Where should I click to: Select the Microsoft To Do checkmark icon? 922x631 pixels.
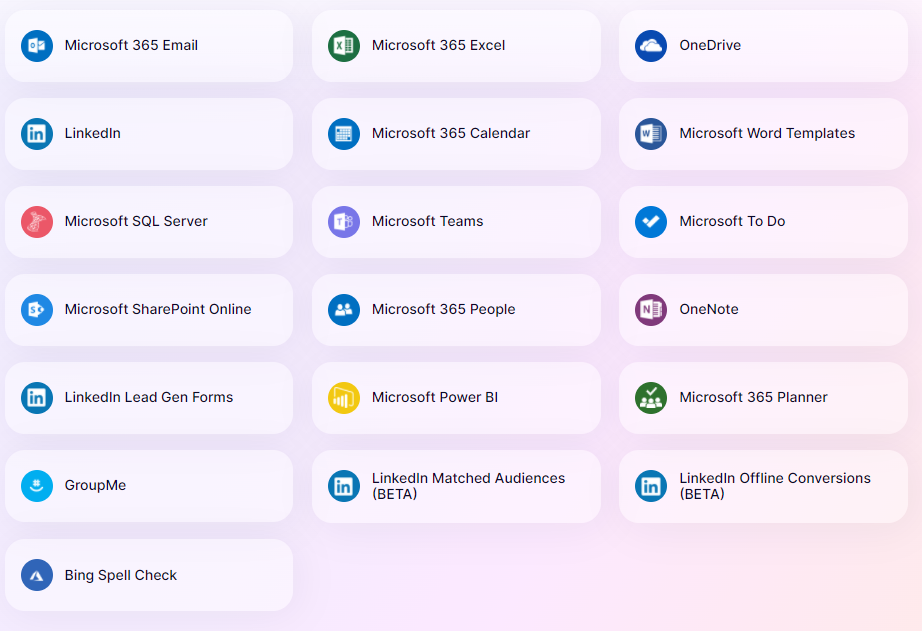tap(650, 221)
